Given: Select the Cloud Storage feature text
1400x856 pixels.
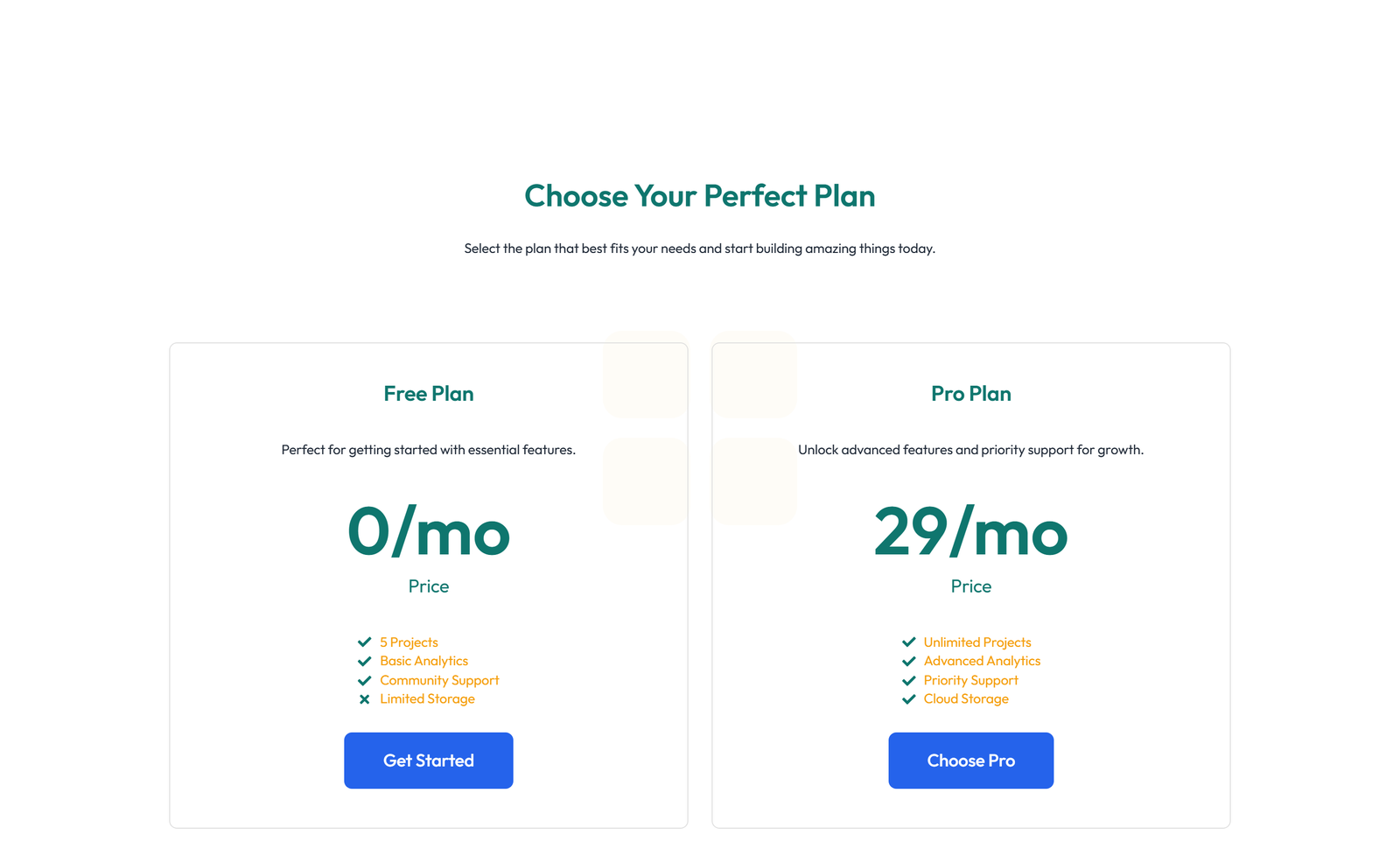Looking at the screenshot, I should click(x=966, y=698).
